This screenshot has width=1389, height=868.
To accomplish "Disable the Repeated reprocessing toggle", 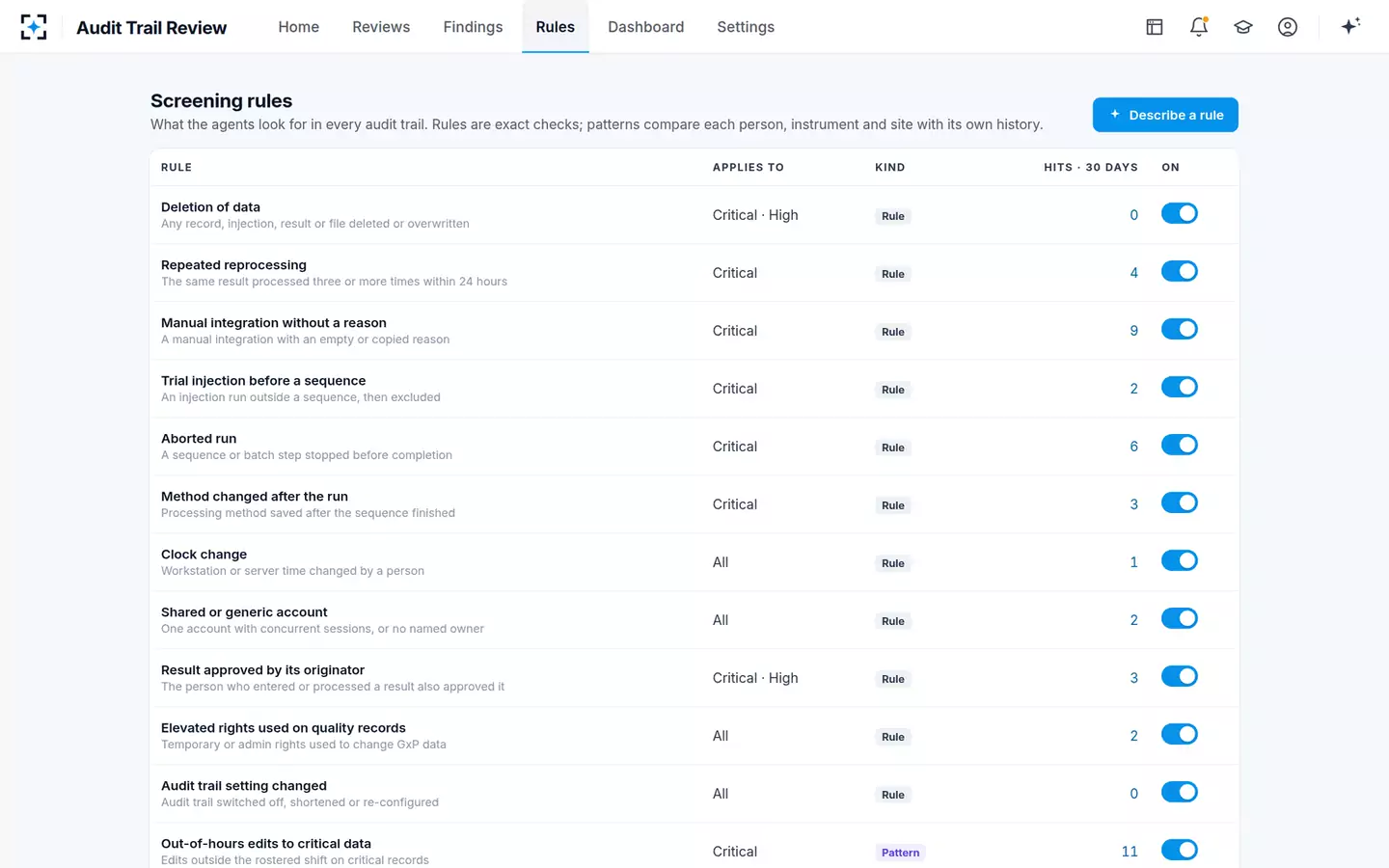I will pyautogui.click(x=1179, y=271).
